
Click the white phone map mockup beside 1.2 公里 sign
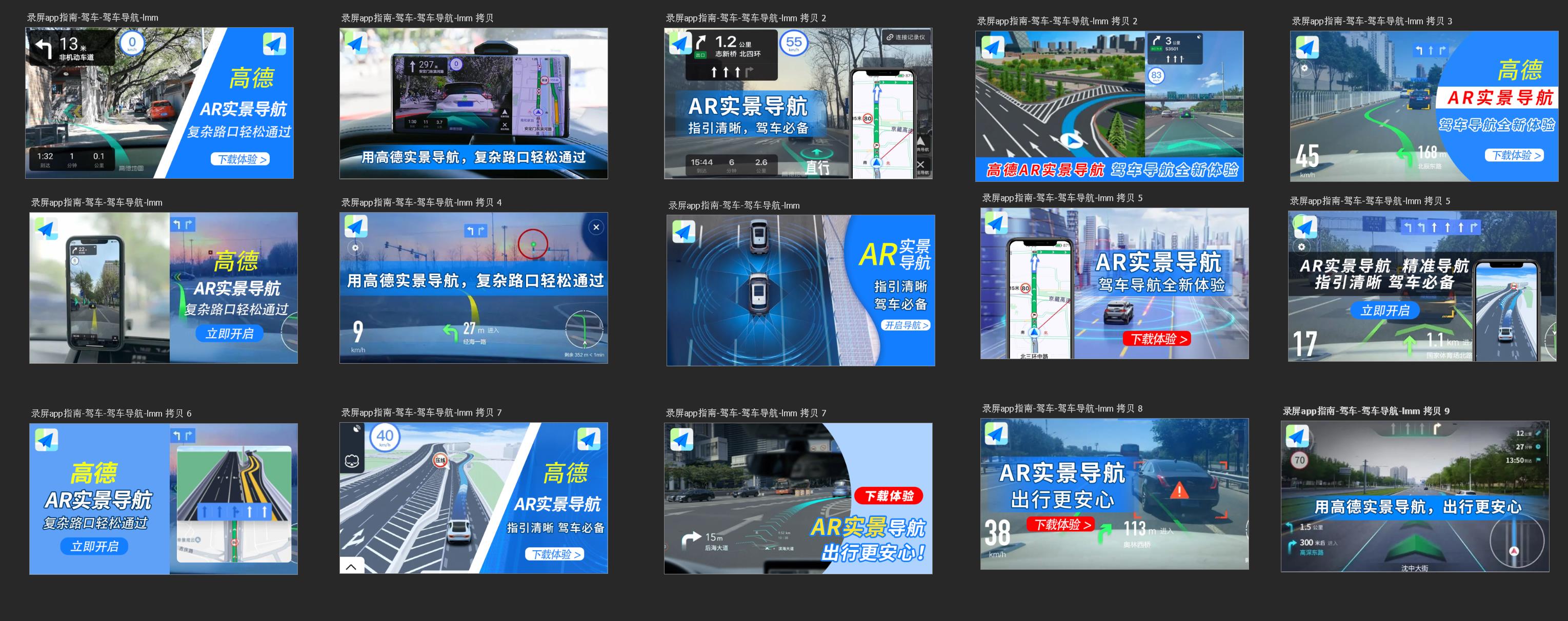point(882,125)
